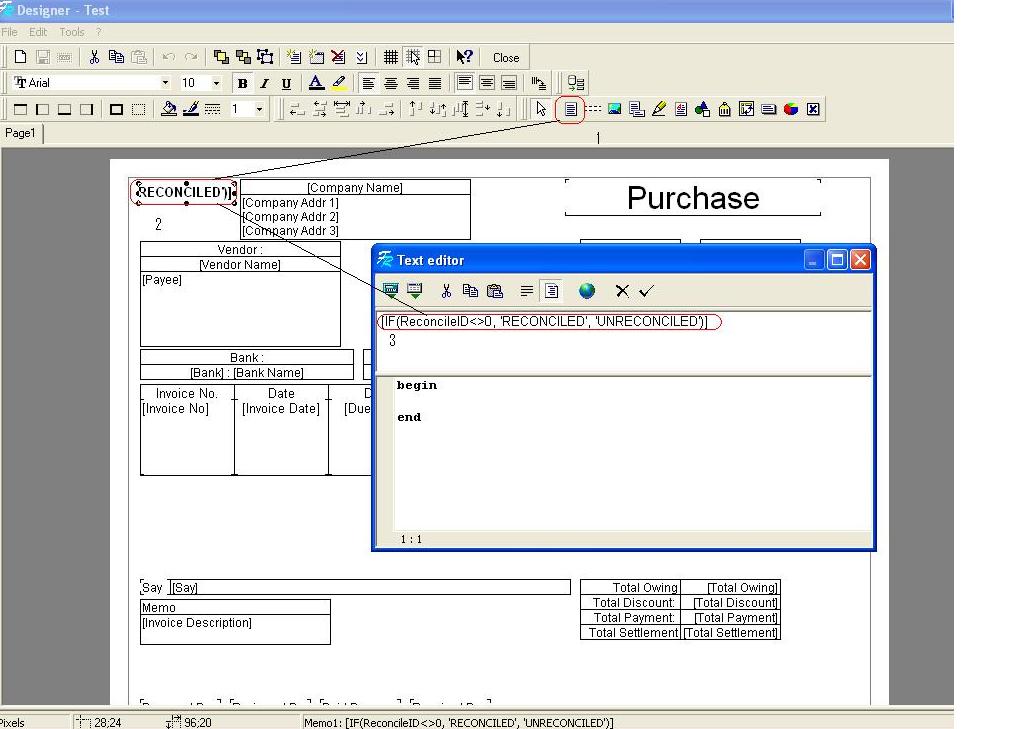This screenshot has height=729, width=1024.
Task: Click the globe icon in Text editor
Action: click(587, 290)
